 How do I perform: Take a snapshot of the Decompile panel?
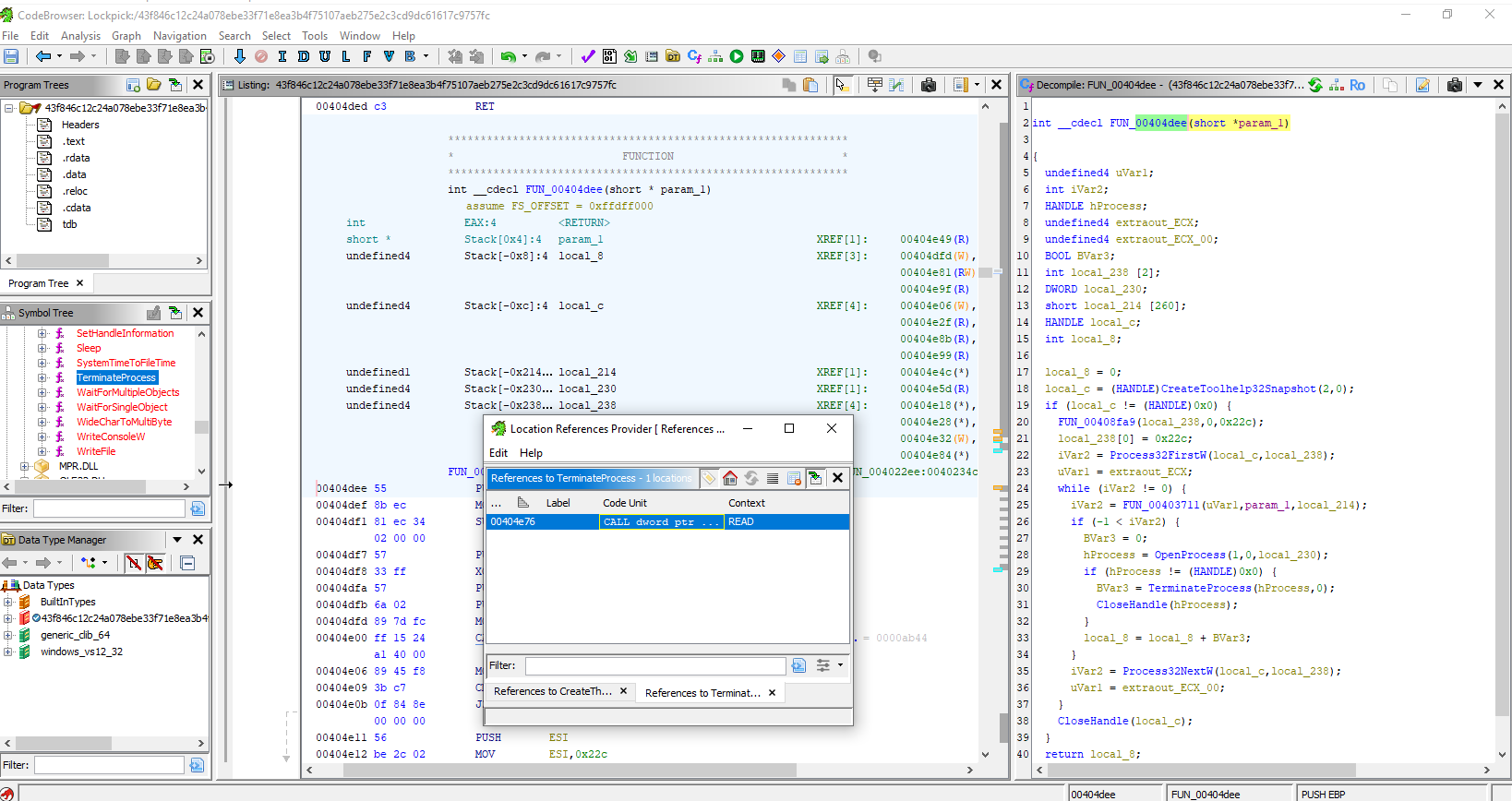pyautogui.click(x=1454, y=85)
